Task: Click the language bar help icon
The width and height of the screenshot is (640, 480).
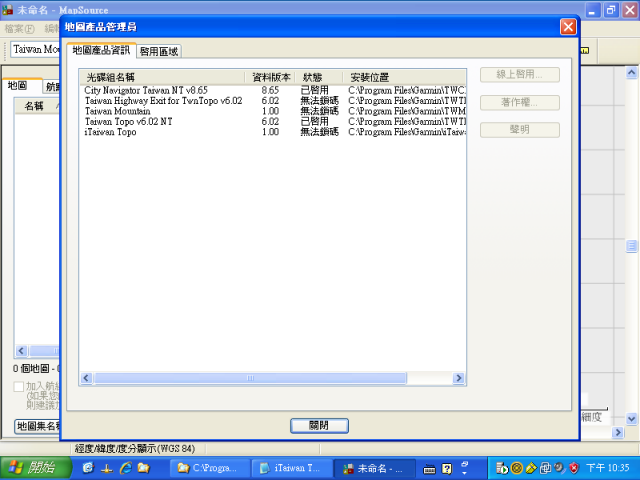Action: [447, 469]
